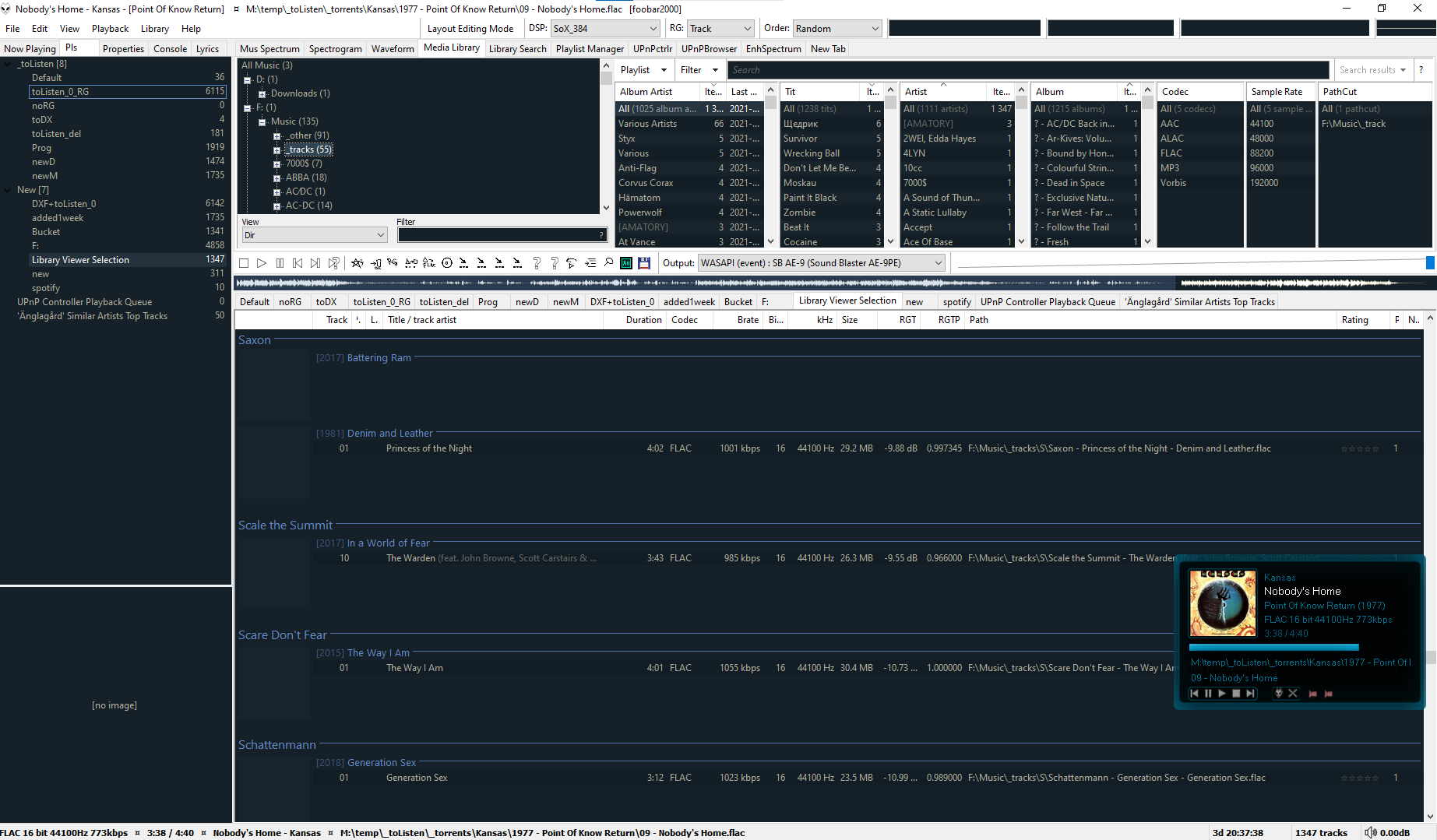Click the waveform seekbar to seek
The image size is (1437, 840).
pyautogui.click(x=701, y=283)
